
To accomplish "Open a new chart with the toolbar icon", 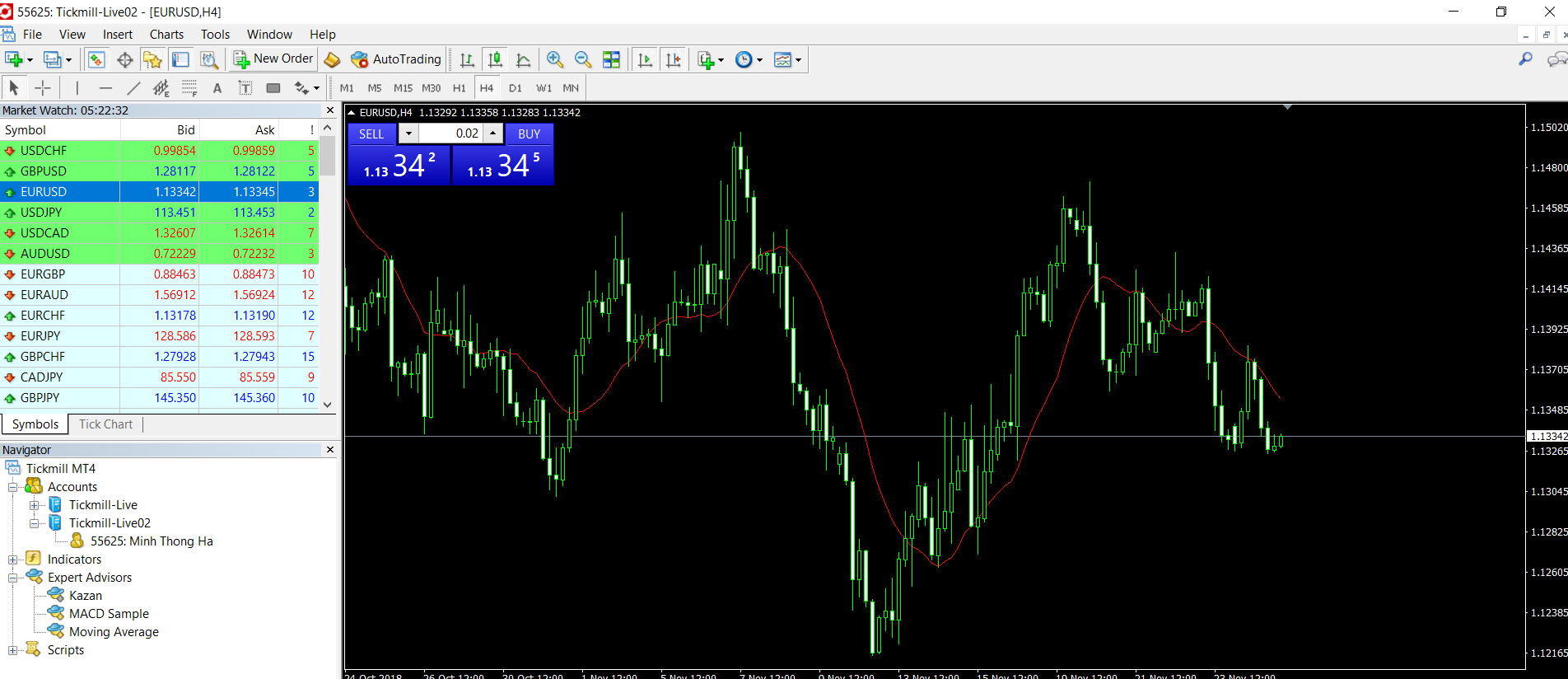I will coord(13,59).
